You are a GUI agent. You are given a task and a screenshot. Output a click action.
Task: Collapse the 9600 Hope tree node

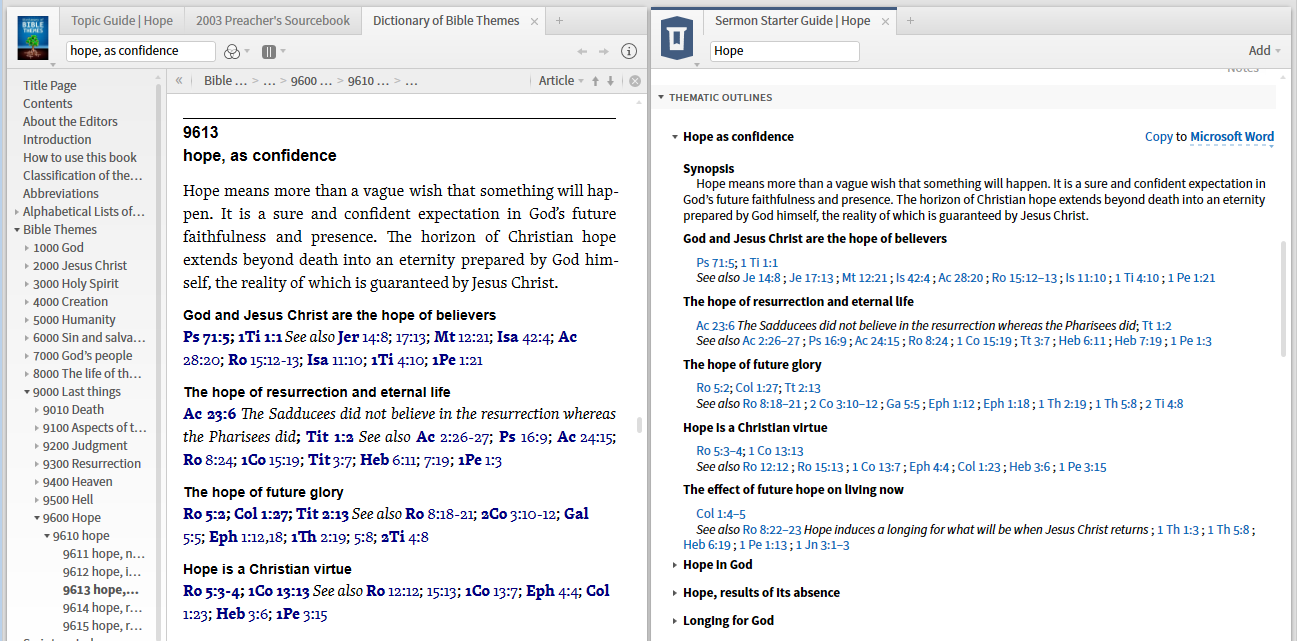coord(37,518)
